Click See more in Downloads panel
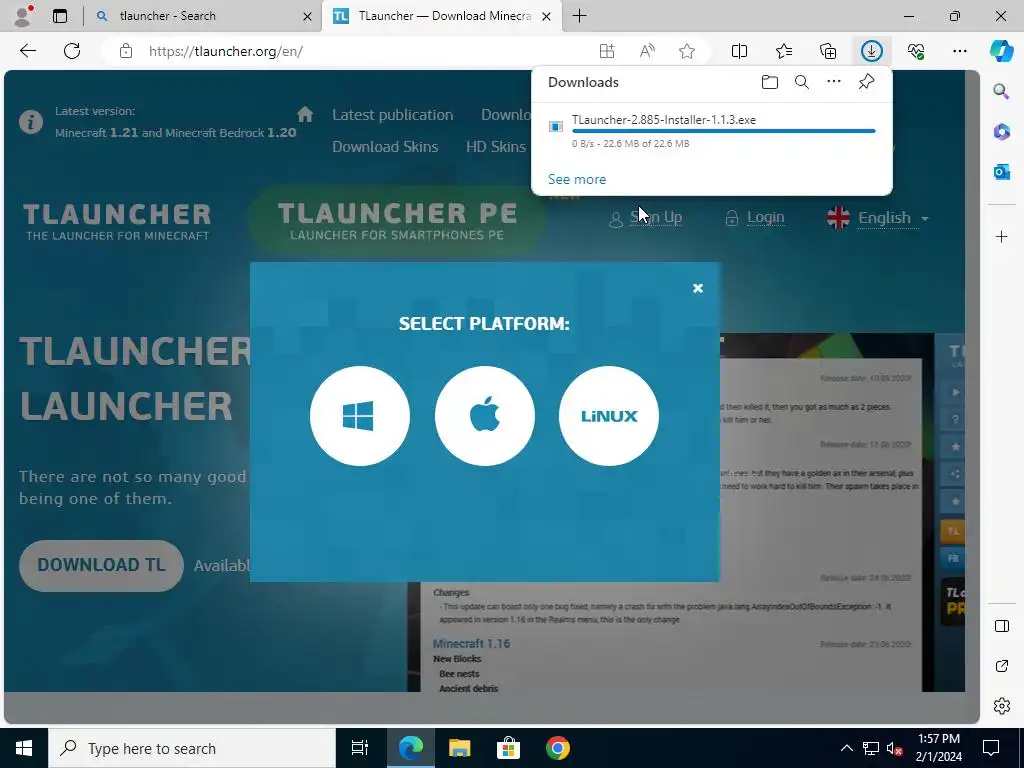This screenshot has width=1024, height=768. (577, 179)
